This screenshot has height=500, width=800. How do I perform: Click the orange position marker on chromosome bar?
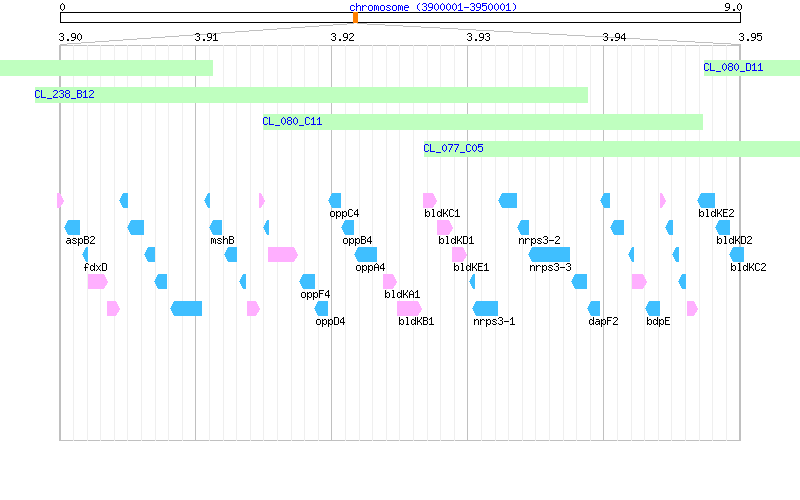[356, 18]
